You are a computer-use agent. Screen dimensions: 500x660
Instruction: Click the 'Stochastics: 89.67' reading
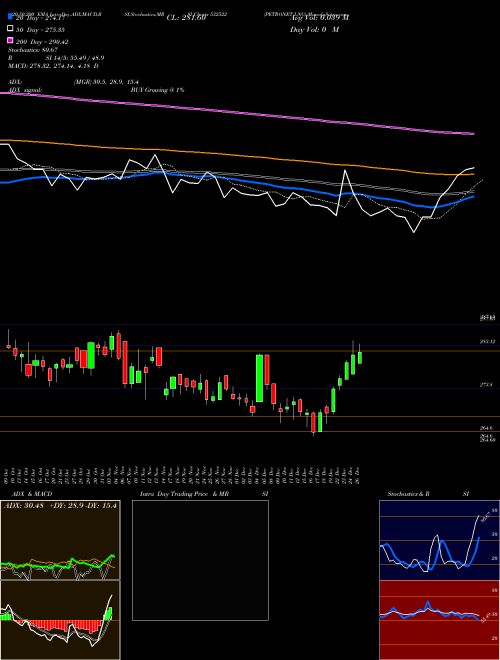tap(33, 50)
